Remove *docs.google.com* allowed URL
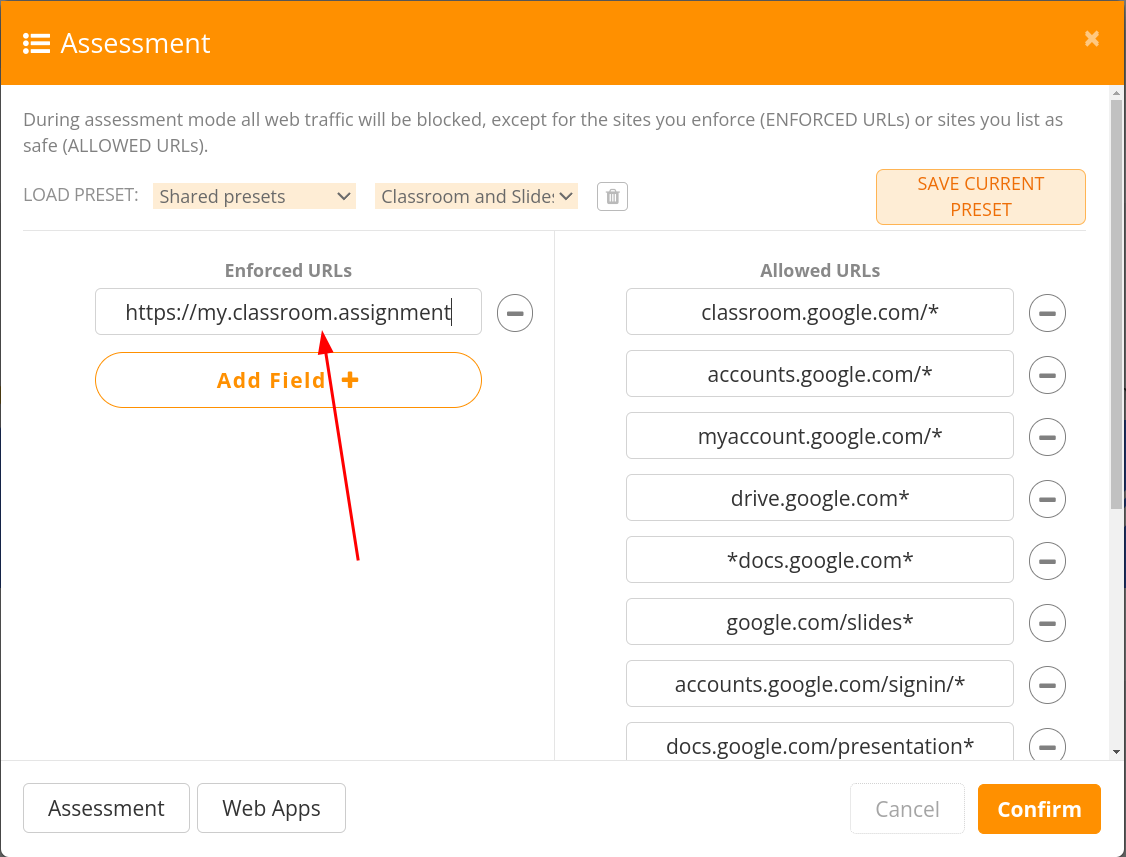Viewport: 1126px width, 857px height. [x=1047, y=561]
